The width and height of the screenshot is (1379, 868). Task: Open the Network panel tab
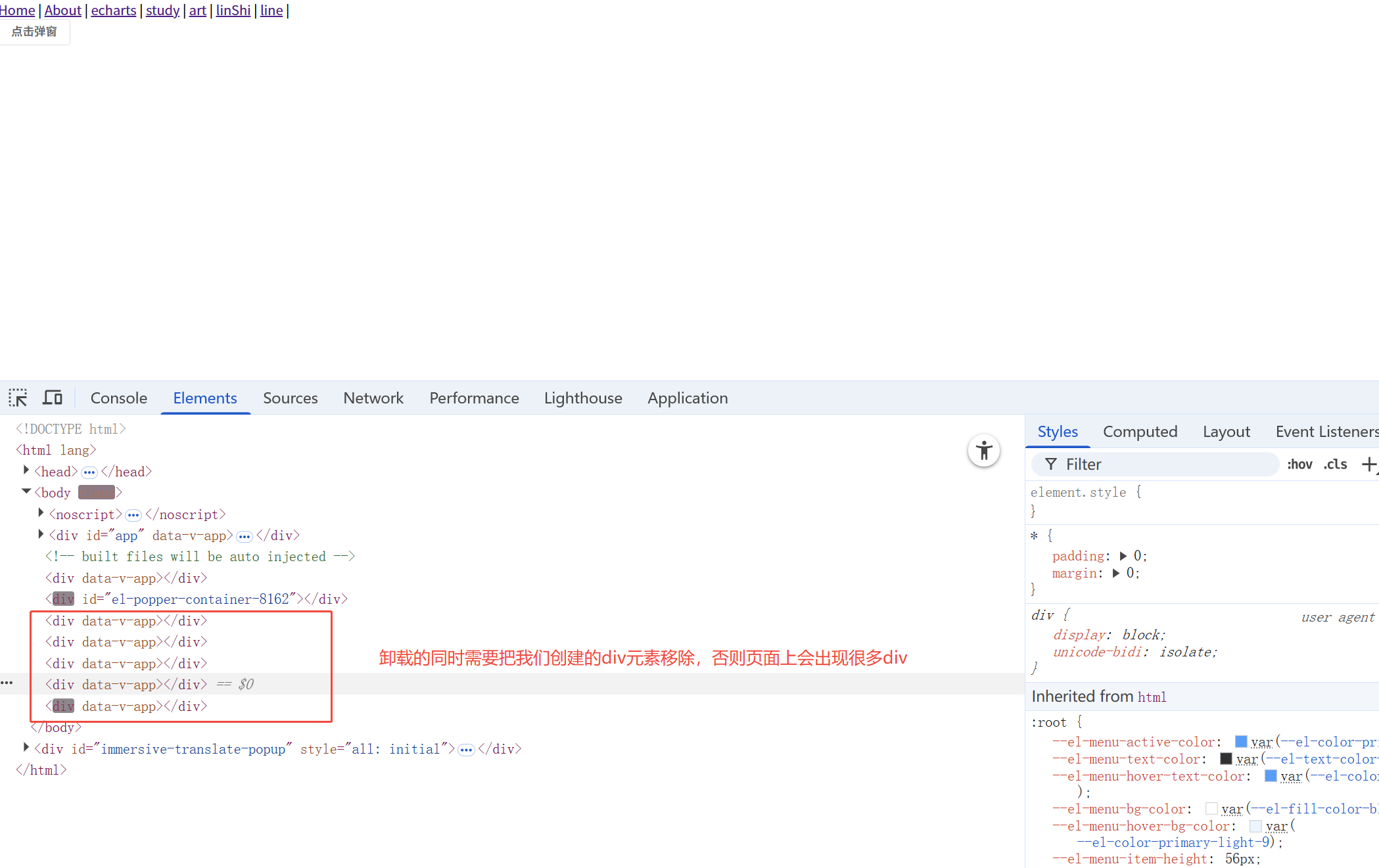pos(373,398)
